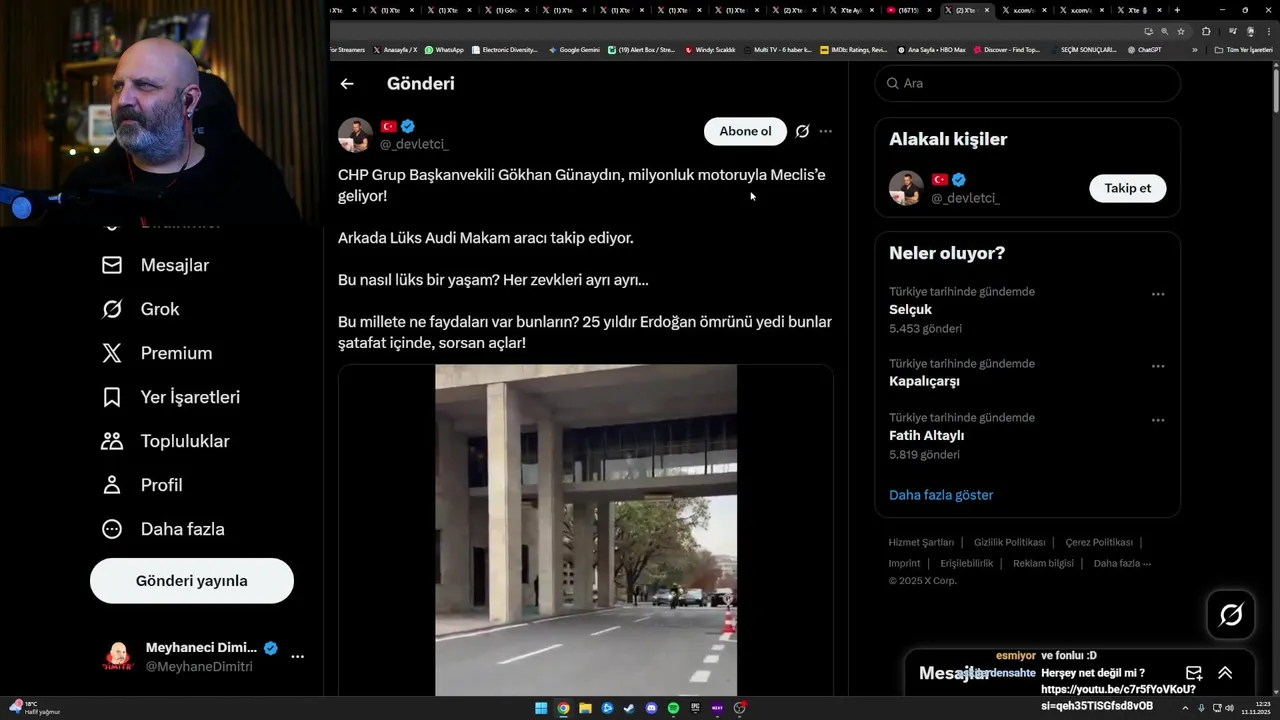The height and width of the screenshot is (720, 1280).
Task: Open the IMDb: Ratings bookmark
Action: point(853,49)
